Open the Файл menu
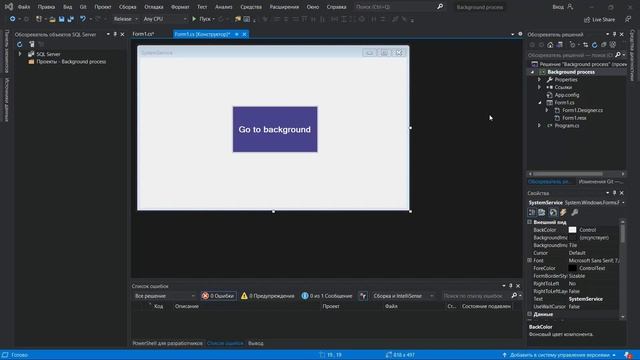The width and height of the screenshot is (640, 360). tap(24, 7)
